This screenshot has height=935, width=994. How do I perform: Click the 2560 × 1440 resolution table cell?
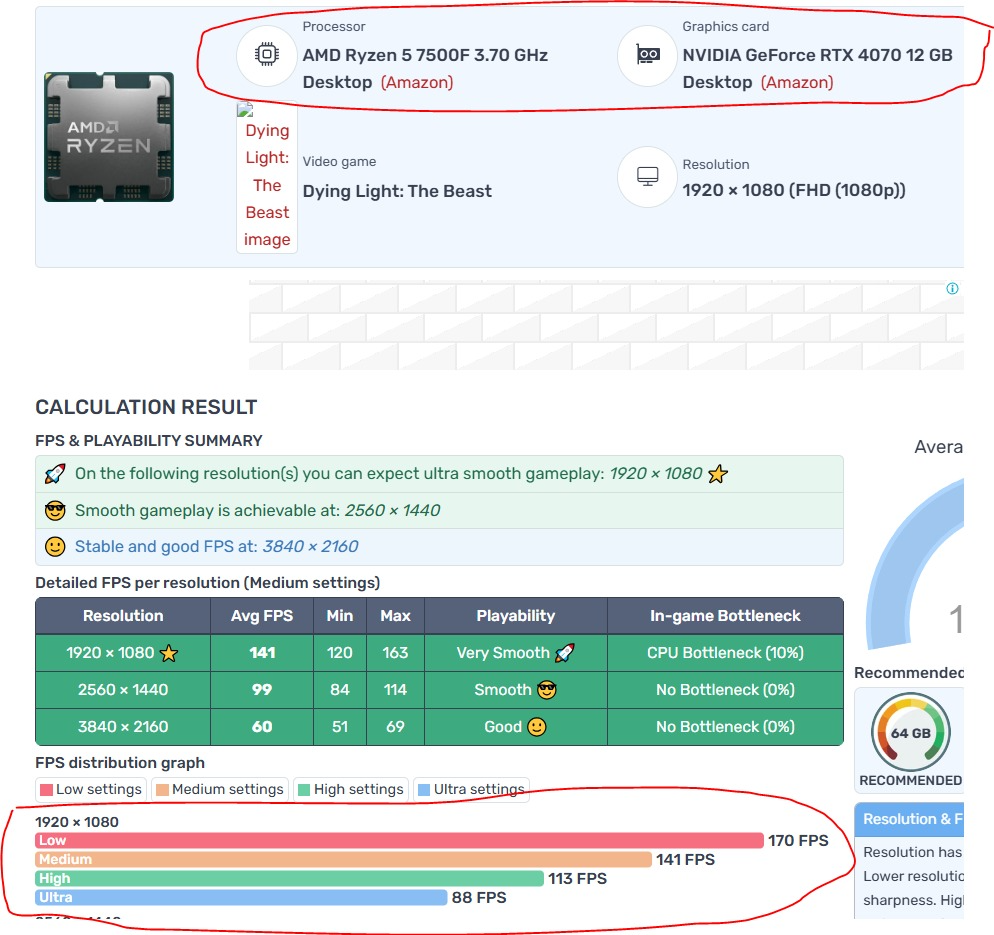click(123, 690)
